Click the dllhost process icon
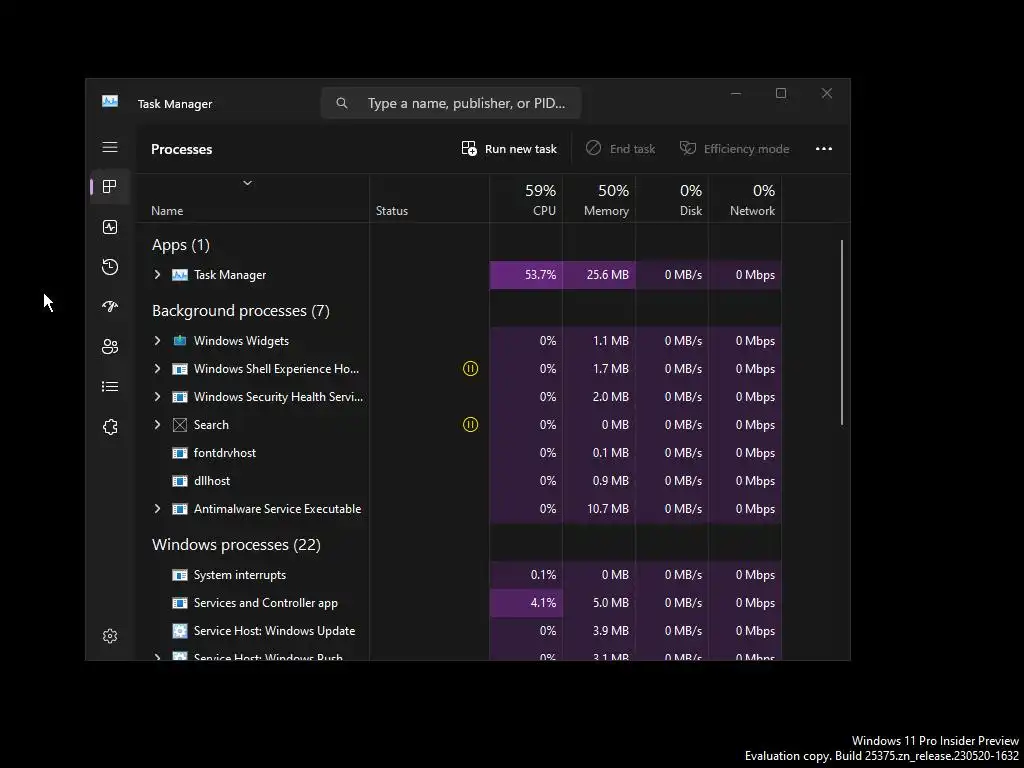Screen dimensions: 1024x768 (180, 481)
